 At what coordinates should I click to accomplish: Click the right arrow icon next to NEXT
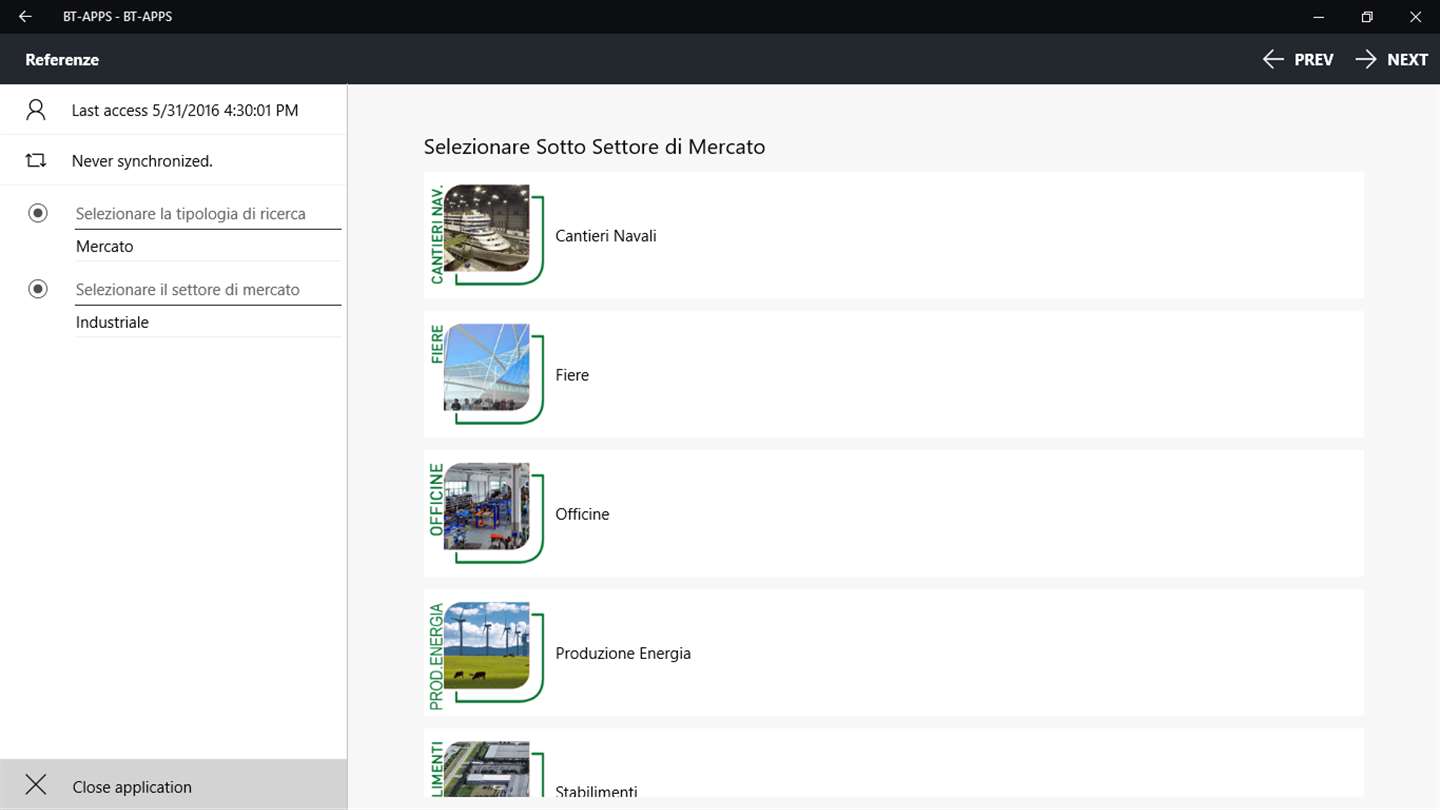tap(1366, 60)
